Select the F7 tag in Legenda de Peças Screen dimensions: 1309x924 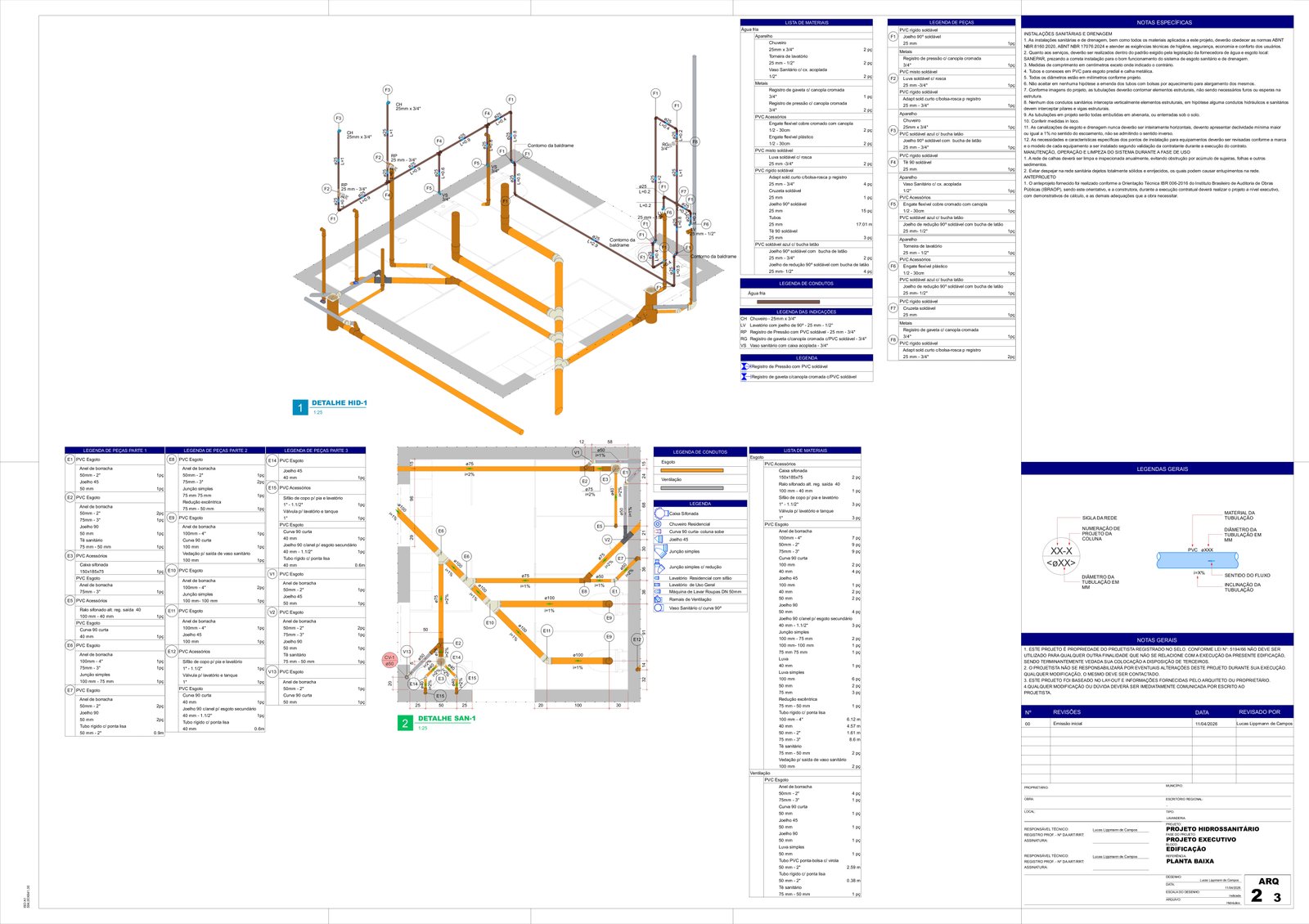tap(893, 308)
